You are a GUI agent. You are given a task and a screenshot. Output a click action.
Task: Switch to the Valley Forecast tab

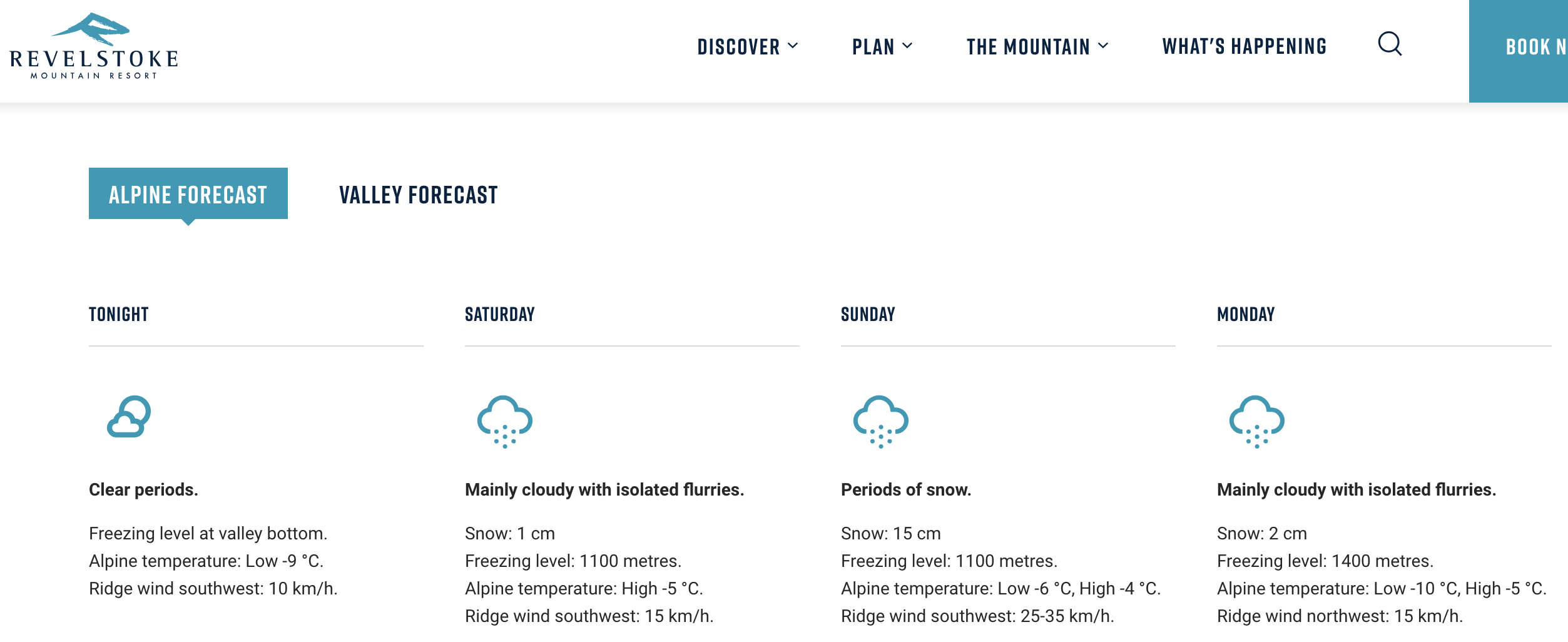[x=418, y=195]
